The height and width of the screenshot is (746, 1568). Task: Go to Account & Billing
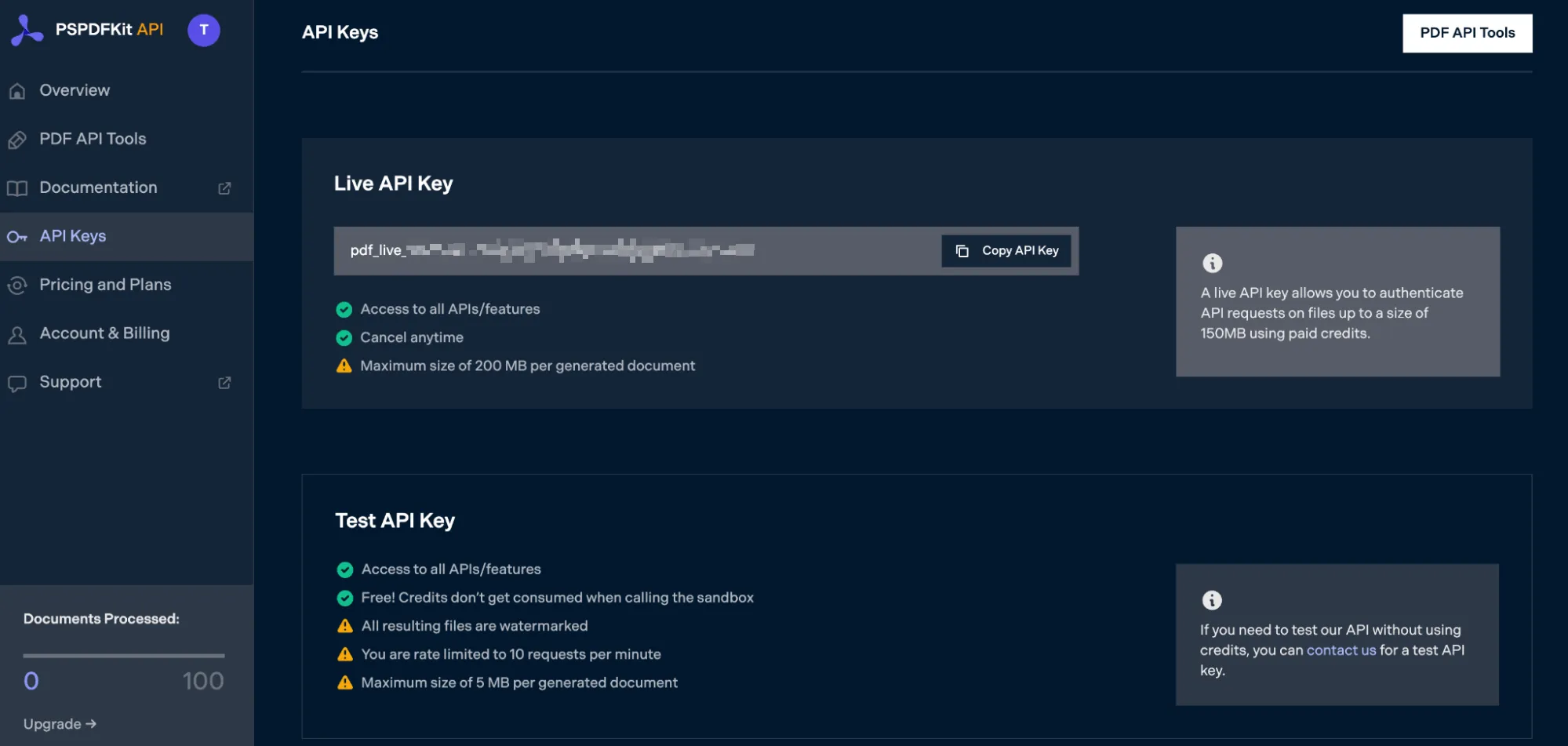click(104, 333)
